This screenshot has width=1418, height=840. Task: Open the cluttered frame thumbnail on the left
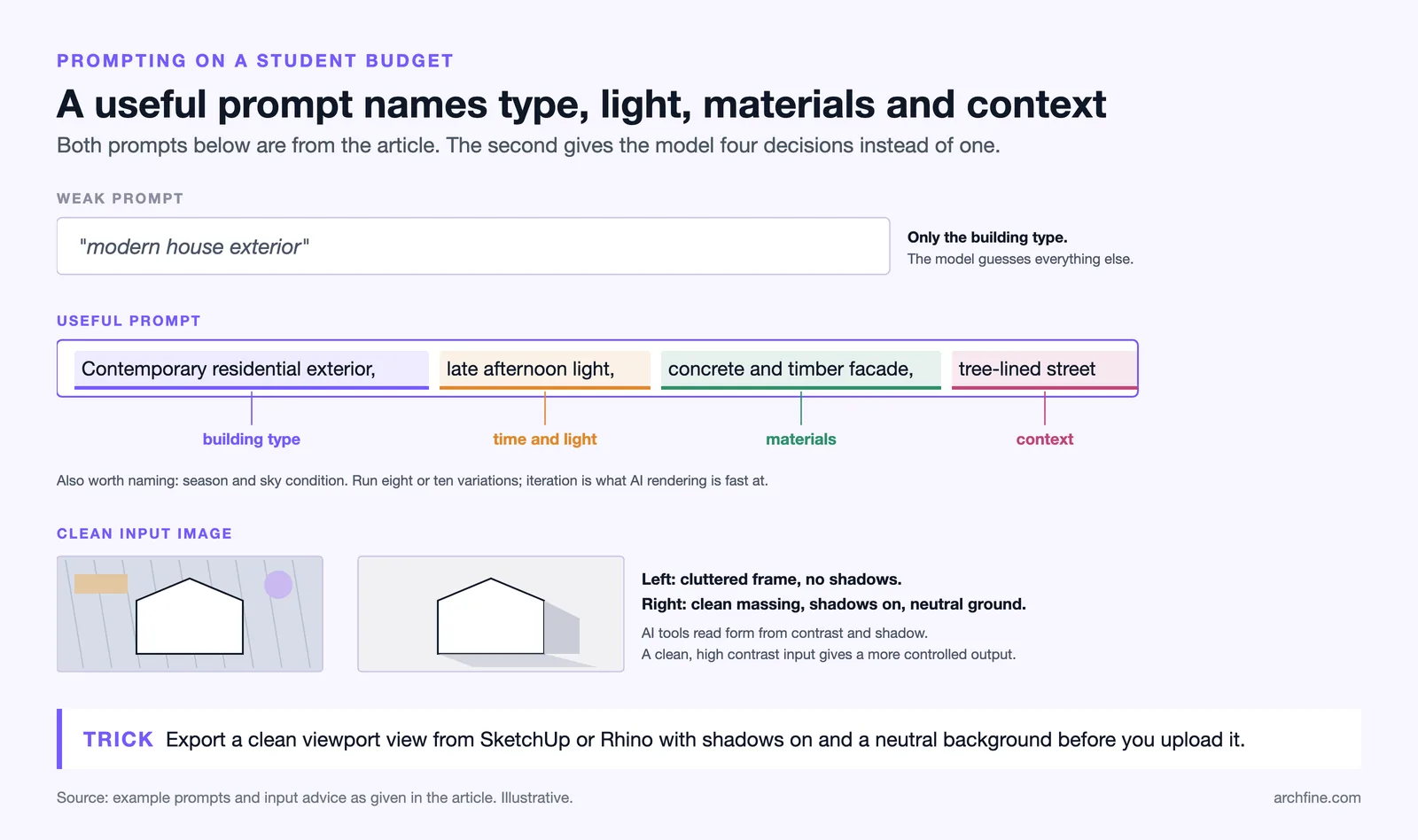click(x=190, y=614)
